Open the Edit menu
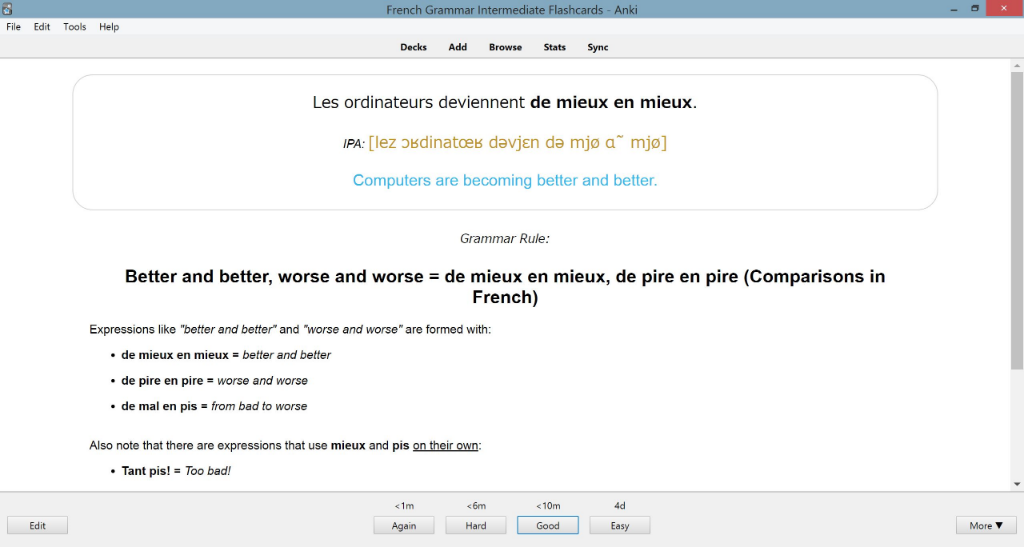The height and width of the screenshot is (547, 1024). (x=42, y=27)
